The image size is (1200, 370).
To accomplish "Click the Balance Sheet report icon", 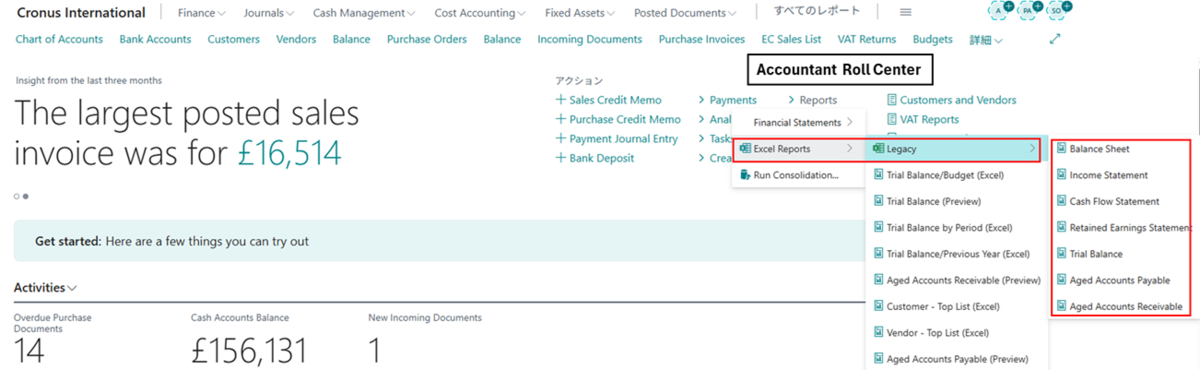I will [1062, 149].
